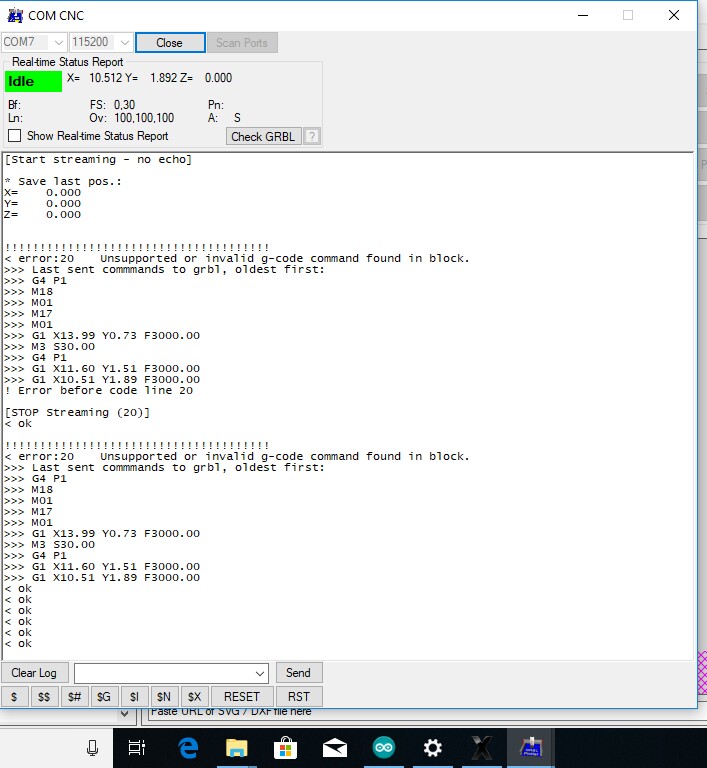Click the $$ settings command button
The height and width of the screenshot is (768, 707).
pyautogui.click(x=44, y=696)
